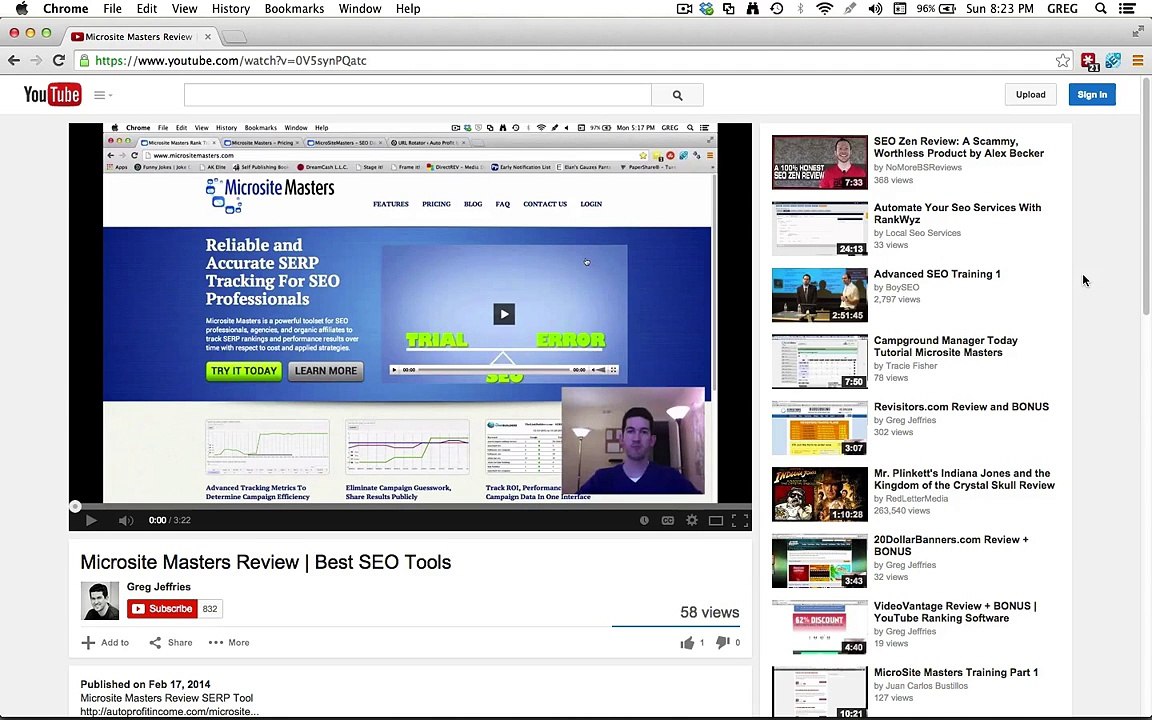Open a new tab in Chrome

[234, 37]
